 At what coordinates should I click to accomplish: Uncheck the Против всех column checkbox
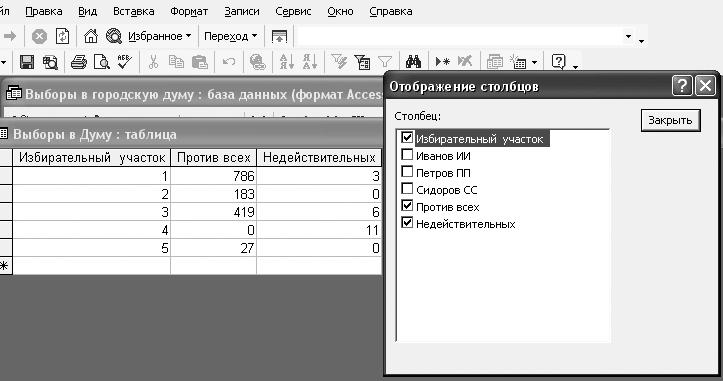click(x=407, y=206)
